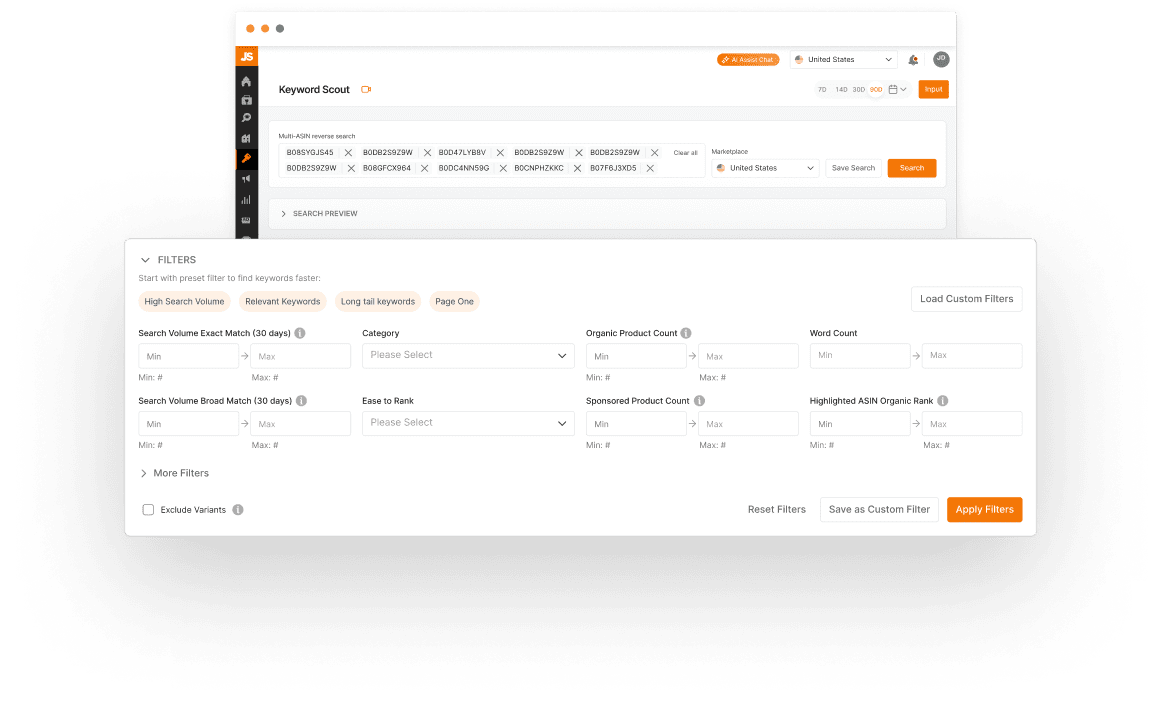Remove ASIN B08SYGJS45 from search
This screenshot has width=1161, height=702.
(x=348, y=153)
